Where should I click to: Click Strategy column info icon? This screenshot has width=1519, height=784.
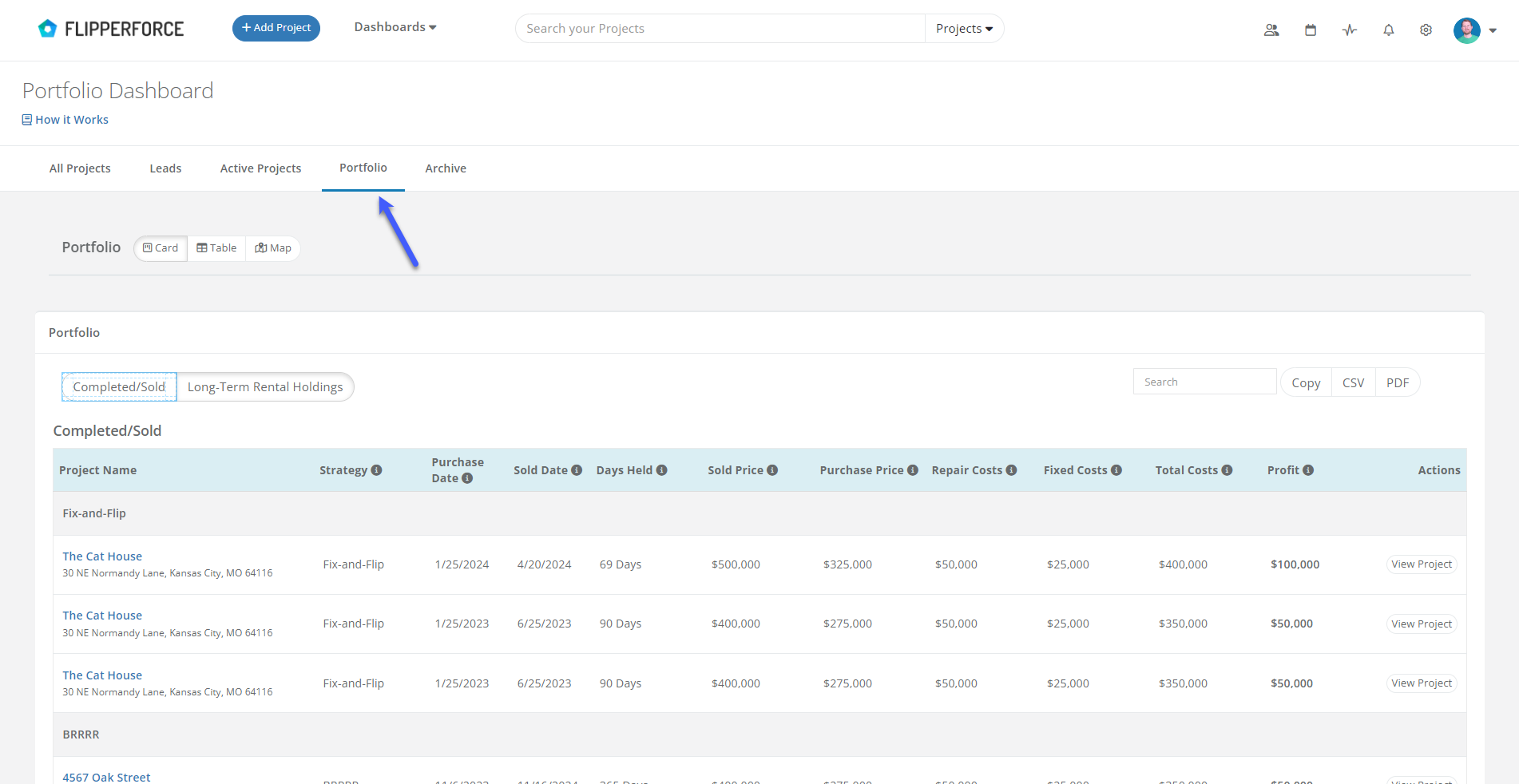[x=376, y=470]
